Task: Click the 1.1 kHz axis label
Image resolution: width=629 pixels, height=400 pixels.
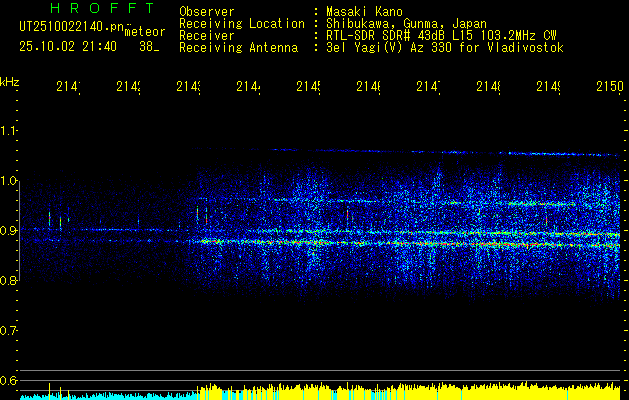Action: [x=8, y=131]
